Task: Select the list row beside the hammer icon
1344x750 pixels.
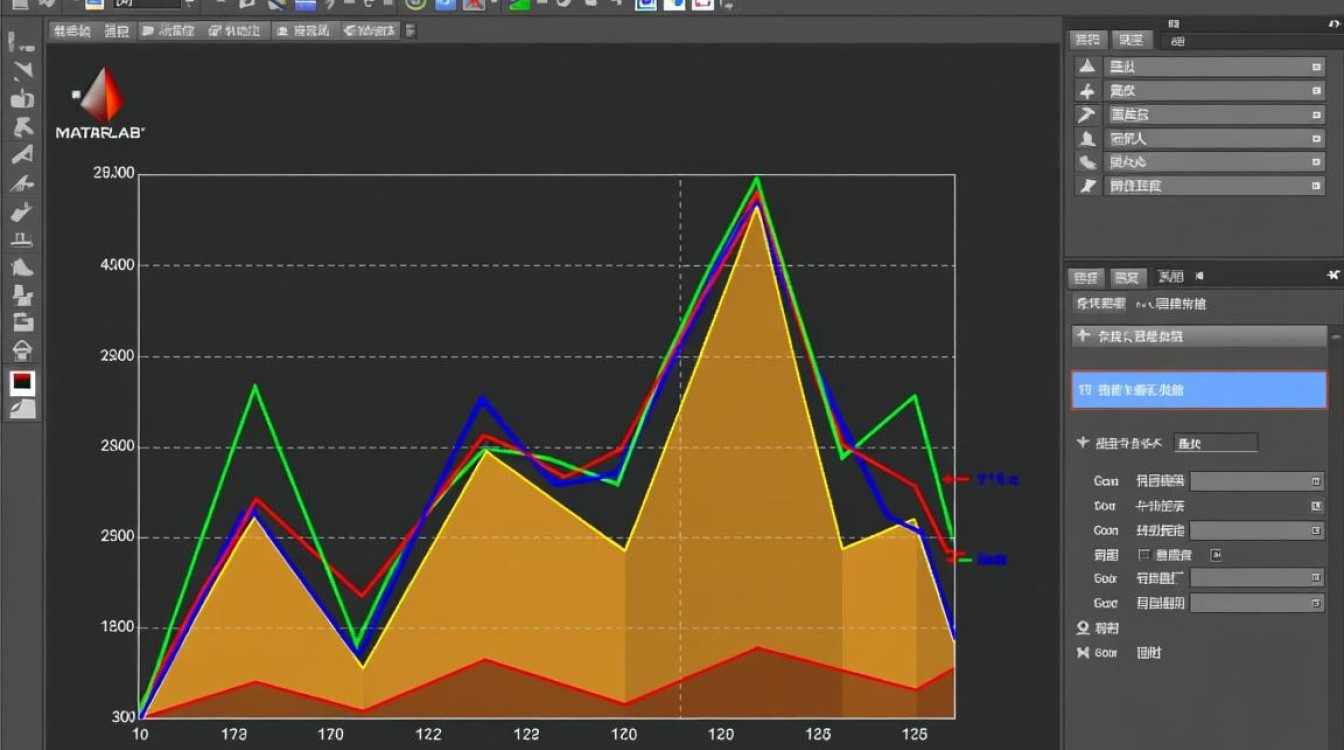Action: click(1214, 114)
